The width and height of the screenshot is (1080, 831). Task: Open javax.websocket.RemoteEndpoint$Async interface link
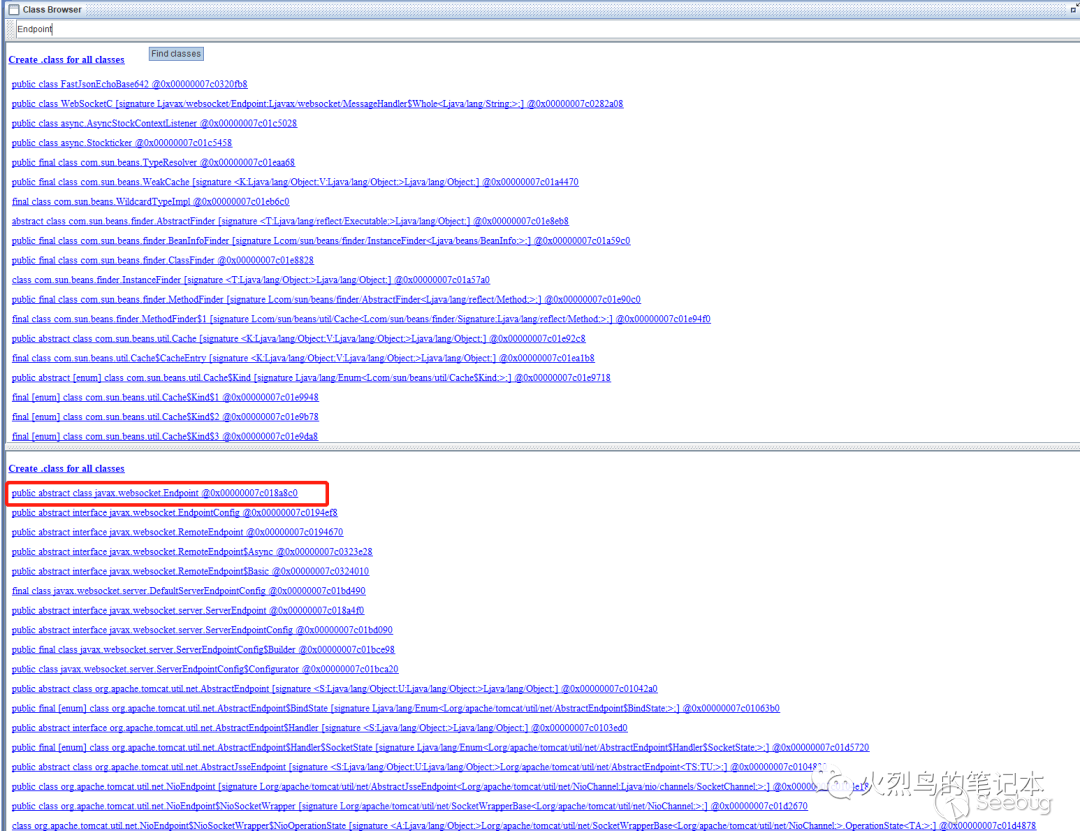(192, 552)
